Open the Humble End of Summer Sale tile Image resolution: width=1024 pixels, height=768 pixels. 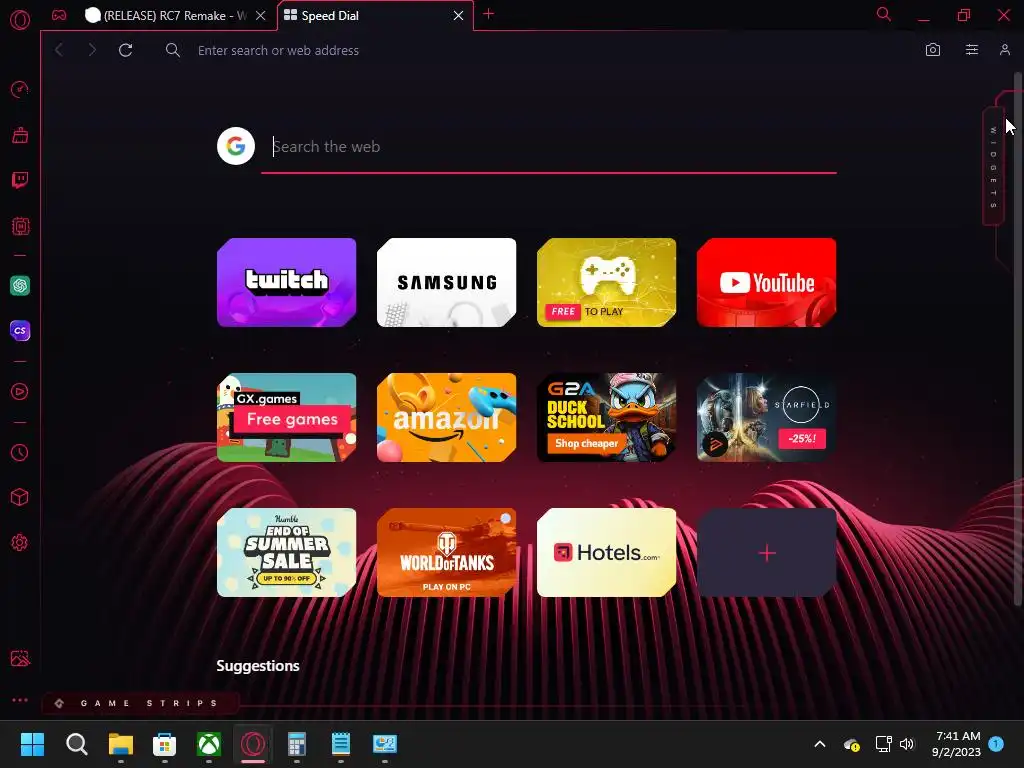[287, 552]
